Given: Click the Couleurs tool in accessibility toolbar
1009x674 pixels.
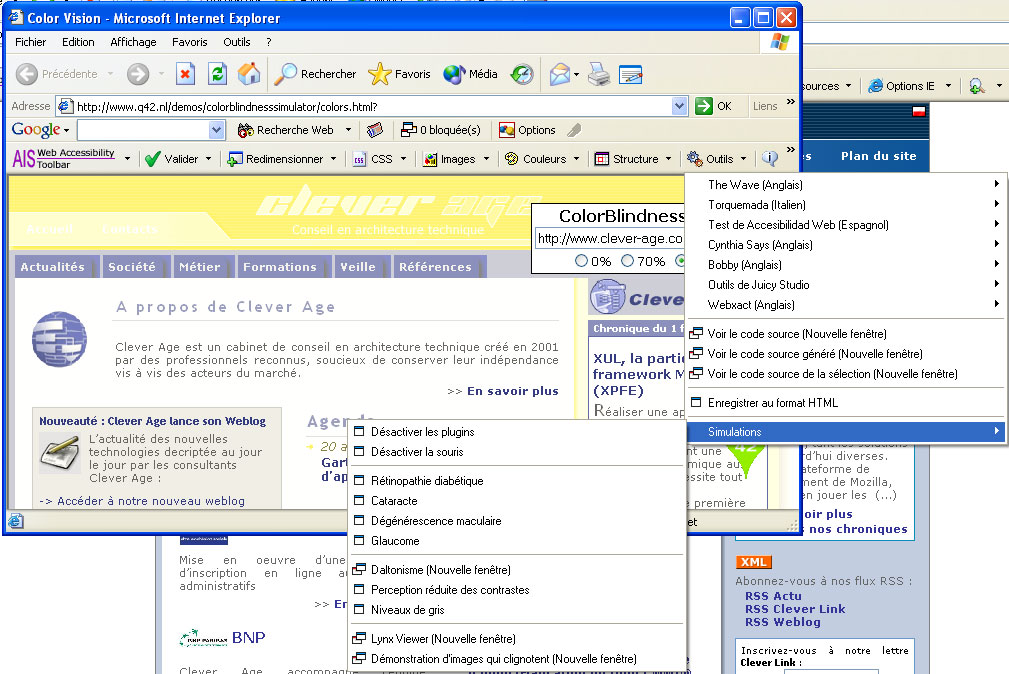Looking at the screenshot, I should pyautogui.click(x=535, y=159).
